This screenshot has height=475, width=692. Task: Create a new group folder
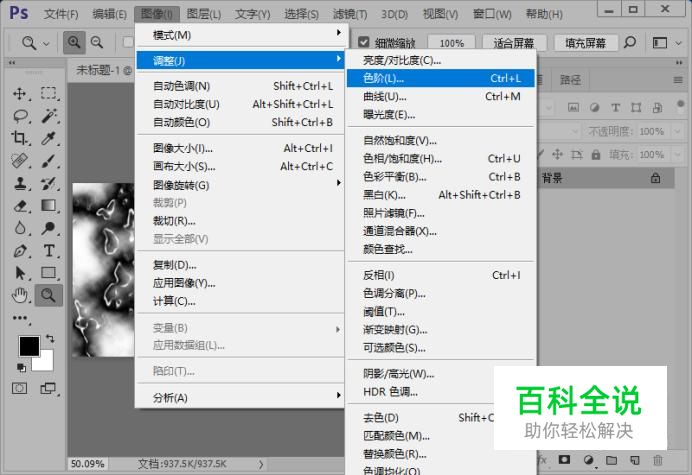click(x=611, y=460)
